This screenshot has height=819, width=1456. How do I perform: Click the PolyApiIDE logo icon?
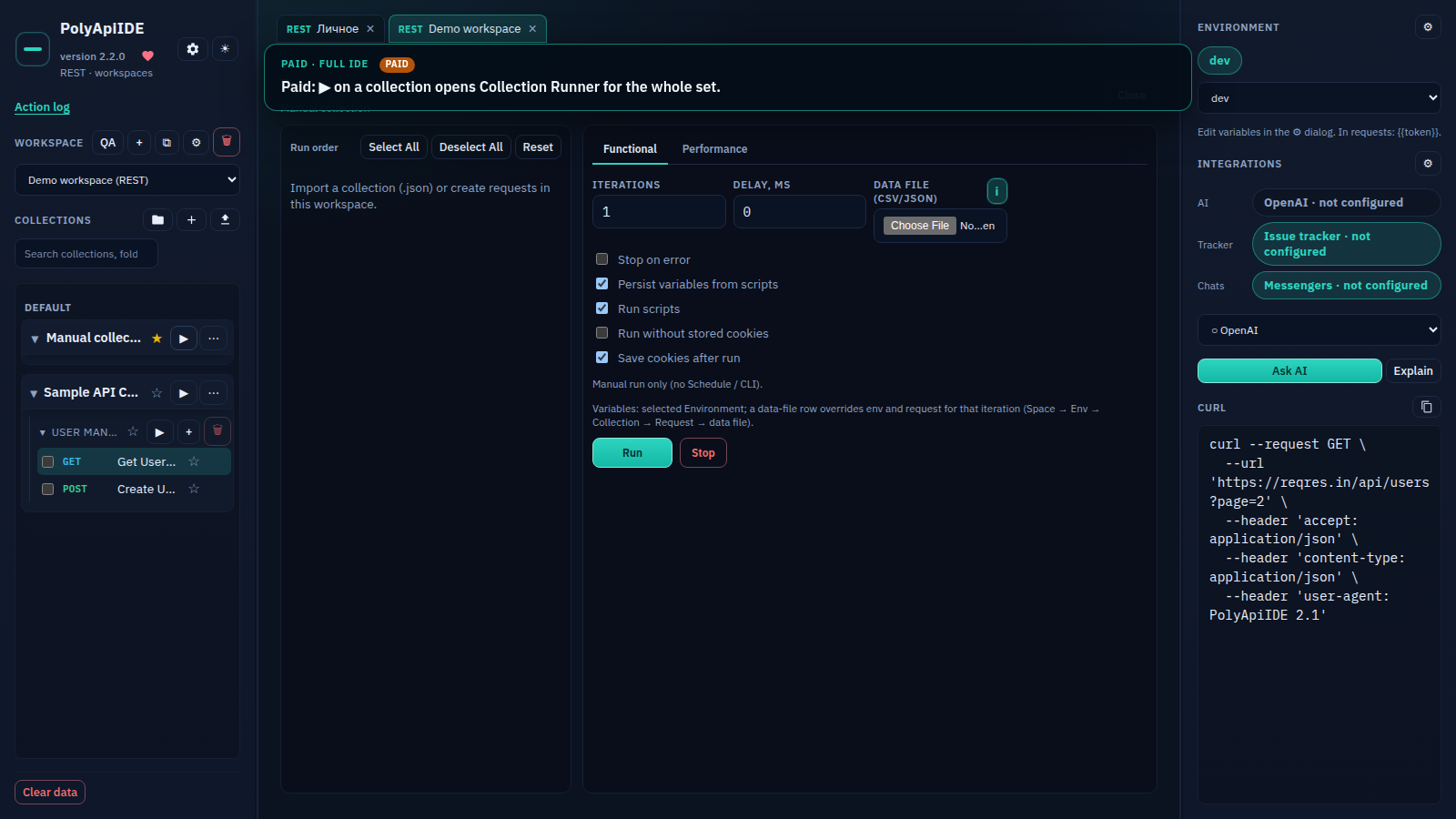tap(33, 49)
